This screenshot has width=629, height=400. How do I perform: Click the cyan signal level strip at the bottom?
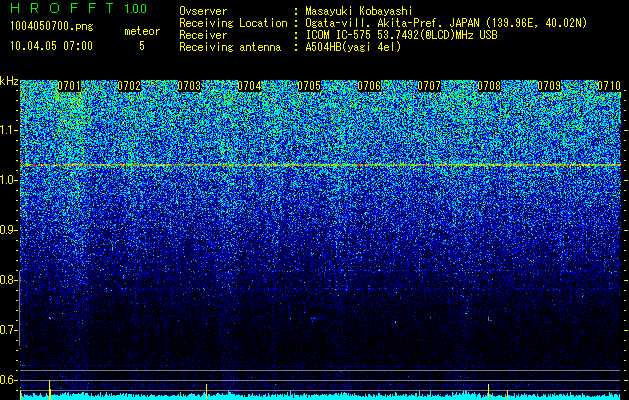coord(321,396)
